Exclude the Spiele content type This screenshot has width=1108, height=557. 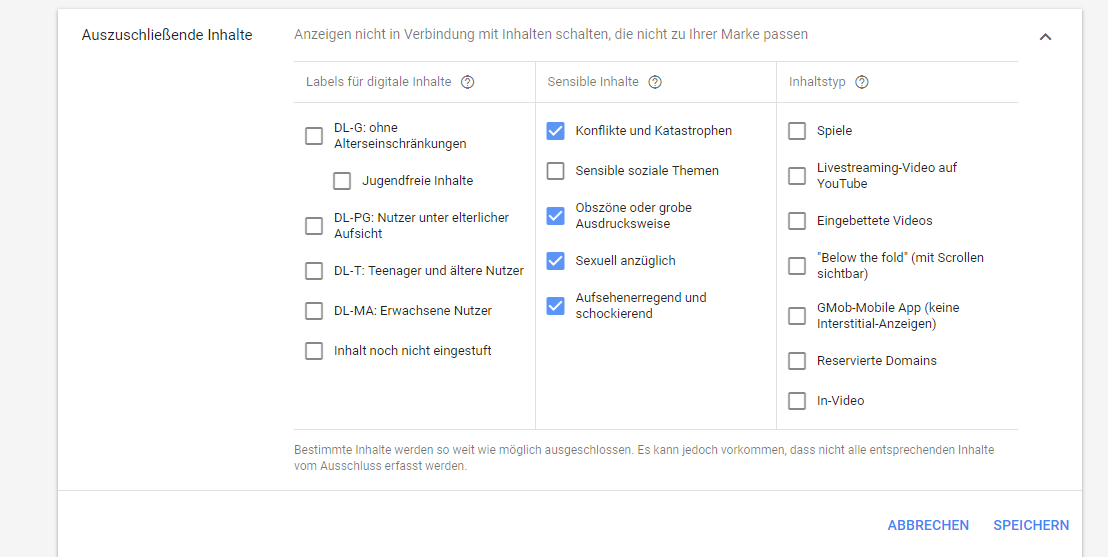point(797,131)
